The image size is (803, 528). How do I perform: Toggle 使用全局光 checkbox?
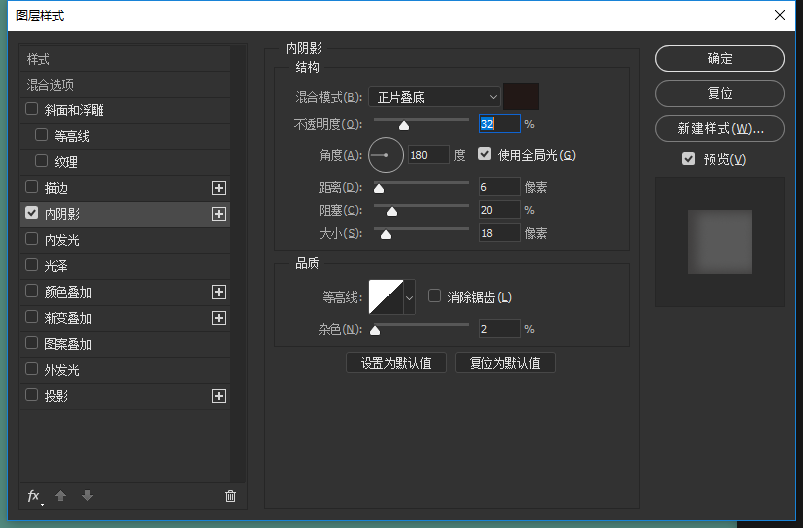coord(484,154)
